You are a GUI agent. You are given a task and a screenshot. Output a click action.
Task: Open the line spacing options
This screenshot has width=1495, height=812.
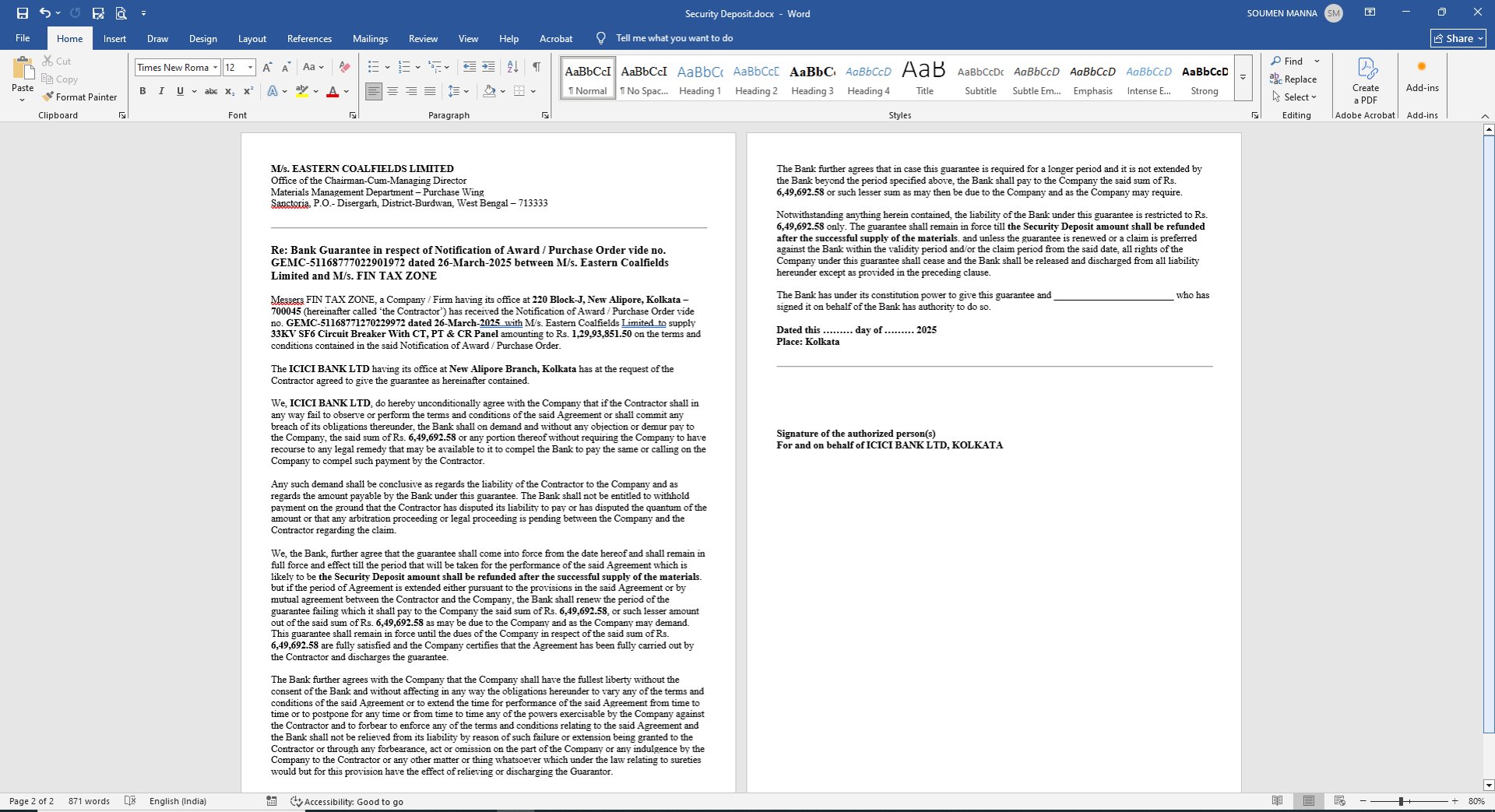(x=458, y=91)
